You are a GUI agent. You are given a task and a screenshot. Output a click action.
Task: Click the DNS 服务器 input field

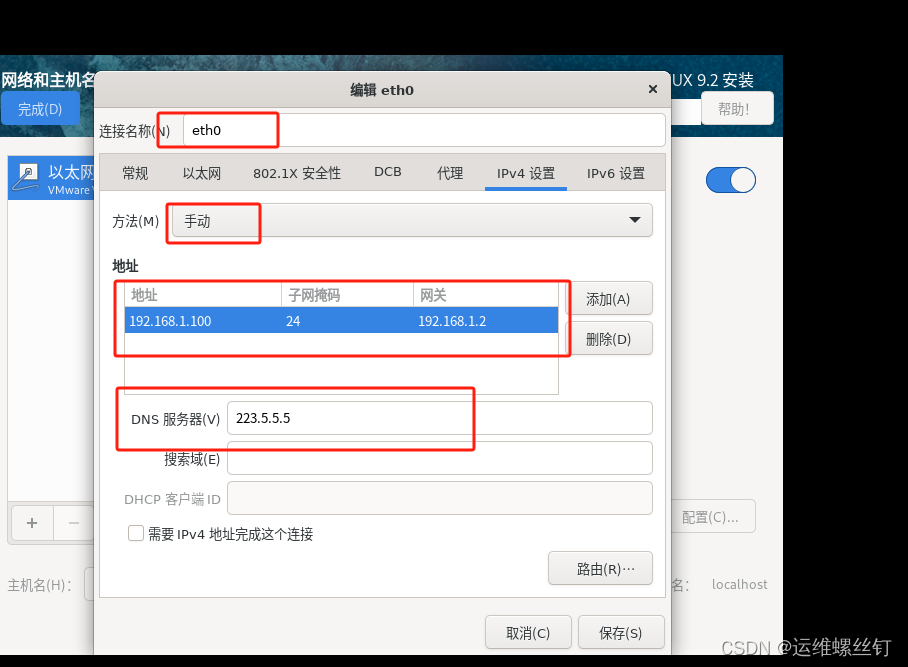pyautogui.click(x=440, y=418)
